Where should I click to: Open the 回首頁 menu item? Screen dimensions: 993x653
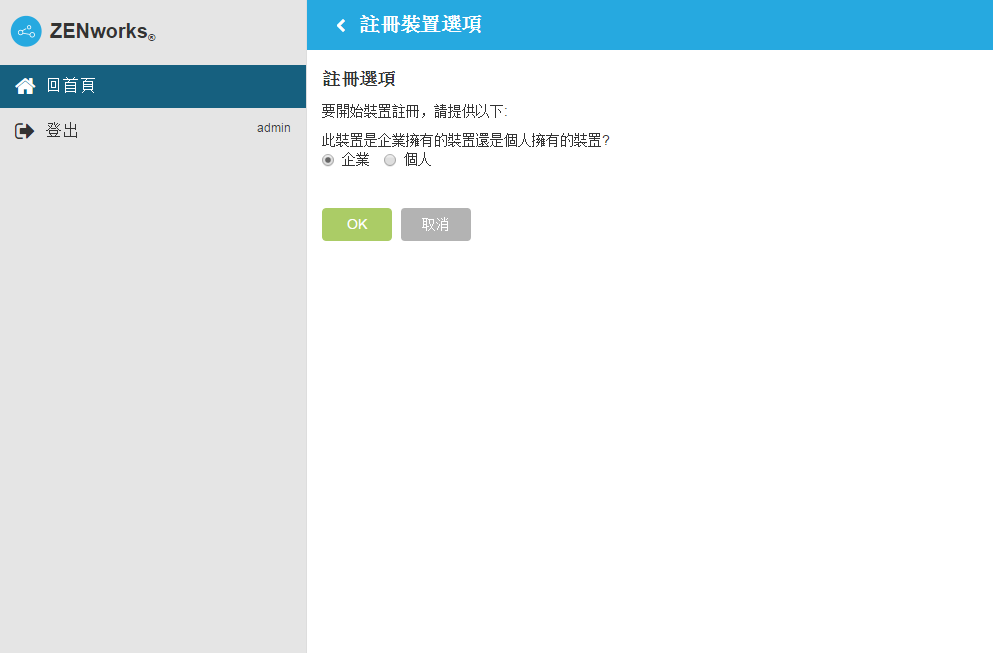click(x=153, y=86)
